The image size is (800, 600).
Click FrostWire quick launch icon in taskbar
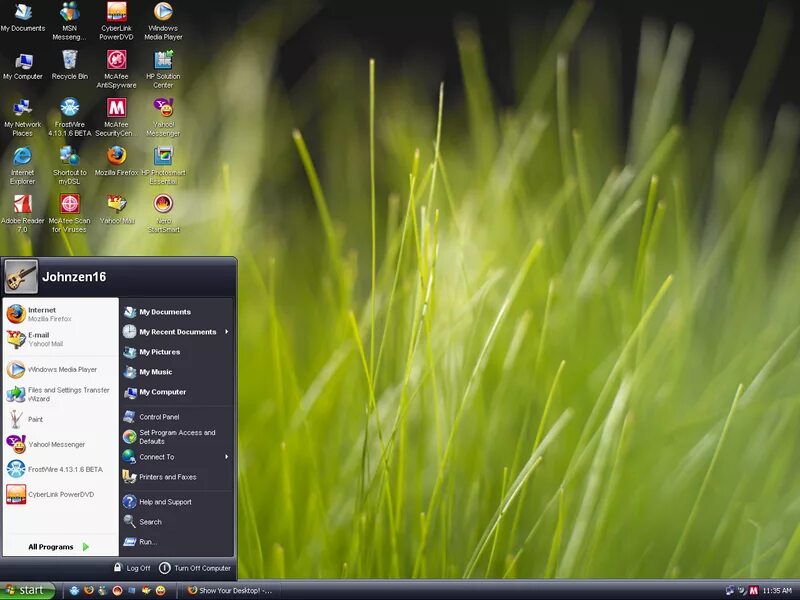click(x=74, y=590)
